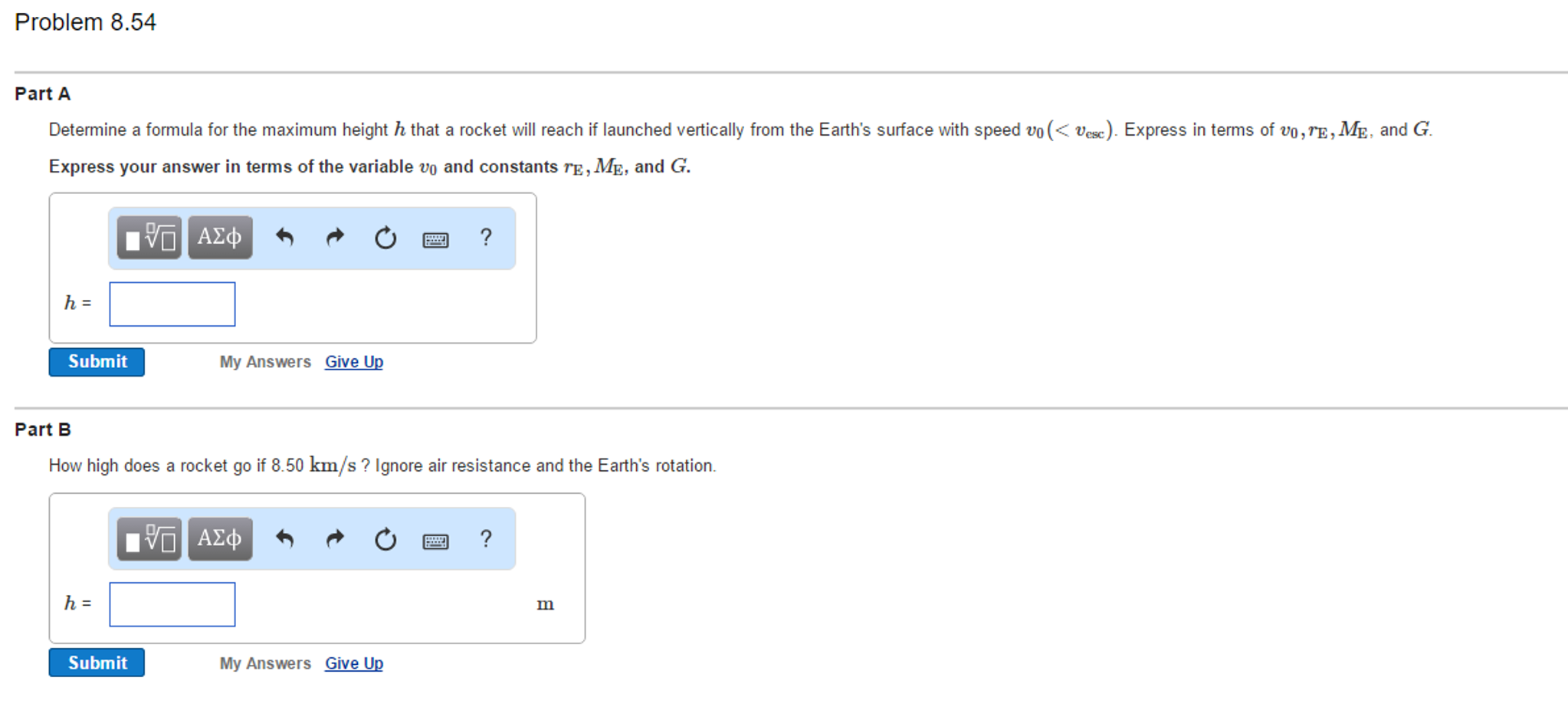Open the Greek symbols ΑΣφ palette in Part A
The image size is (1568, 727).
coord(220,238)
